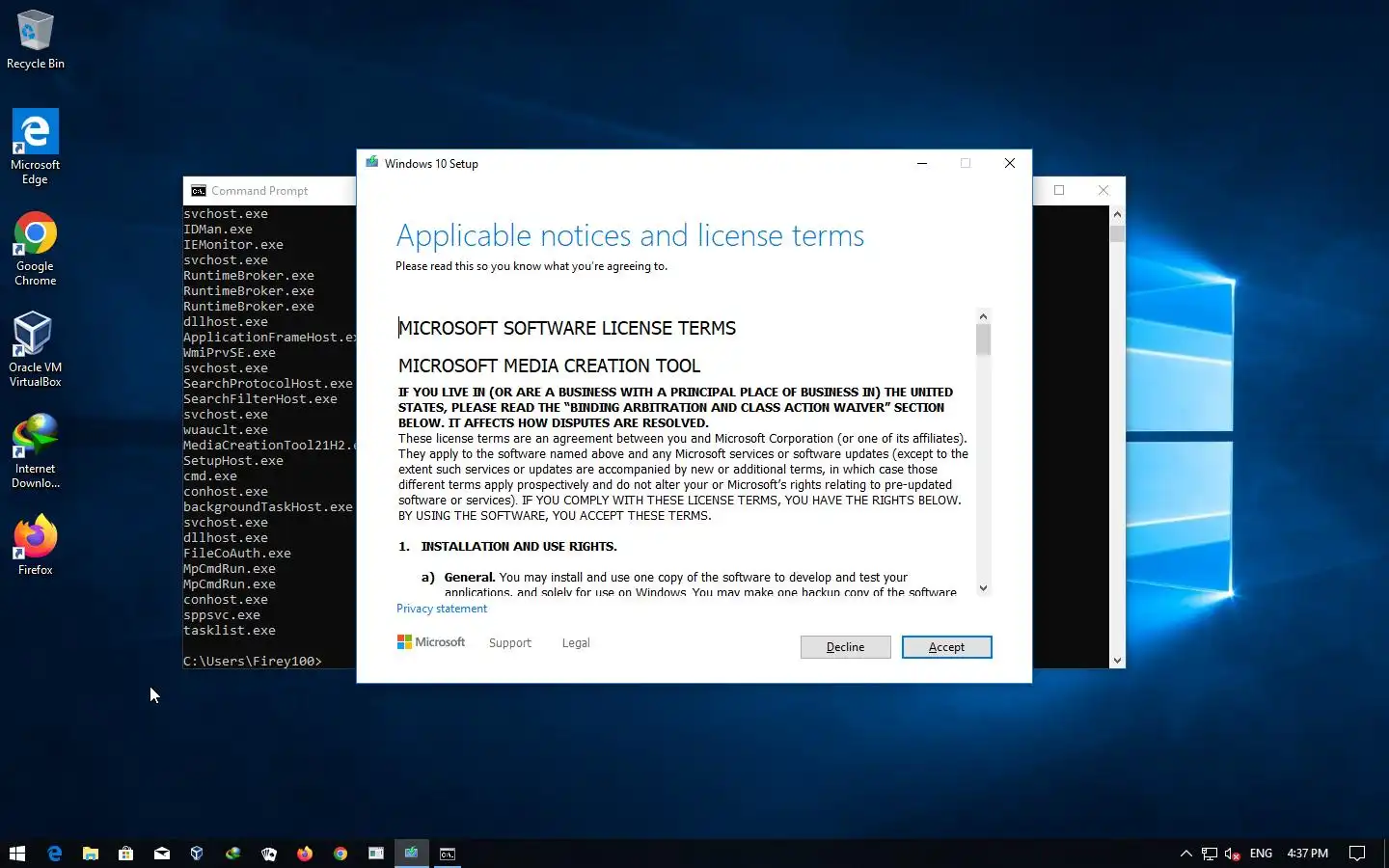This screenshot has height=868, width=1389.
Task: Open Internet Download Manager from the taskbar
Action: click(233, 854)
